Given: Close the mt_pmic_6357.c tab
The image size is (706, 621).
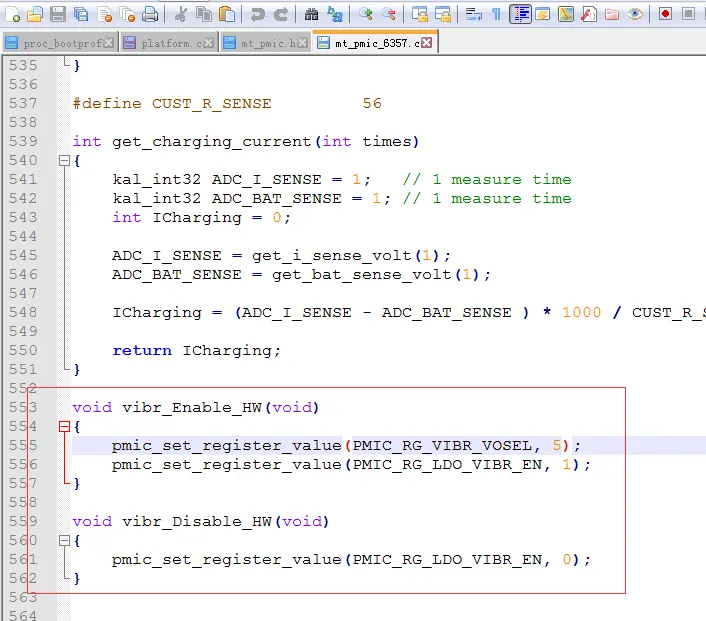Looking at the screenshot, I should coord(426,43).
